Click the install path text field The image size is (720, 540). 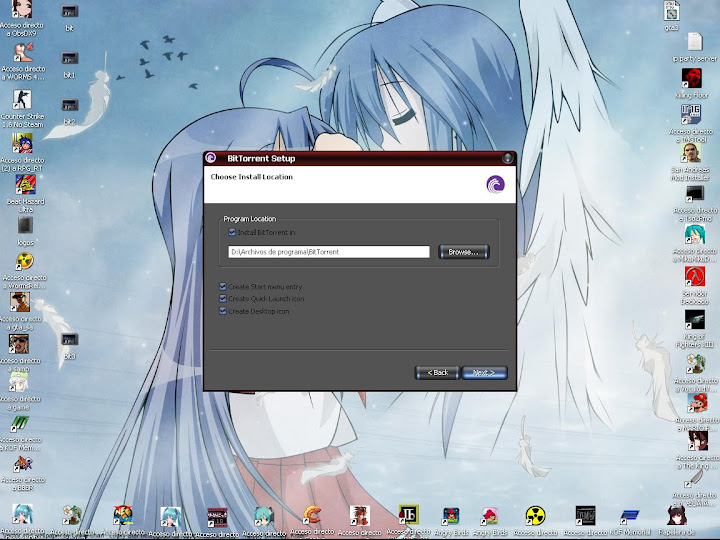pos(329,252)
